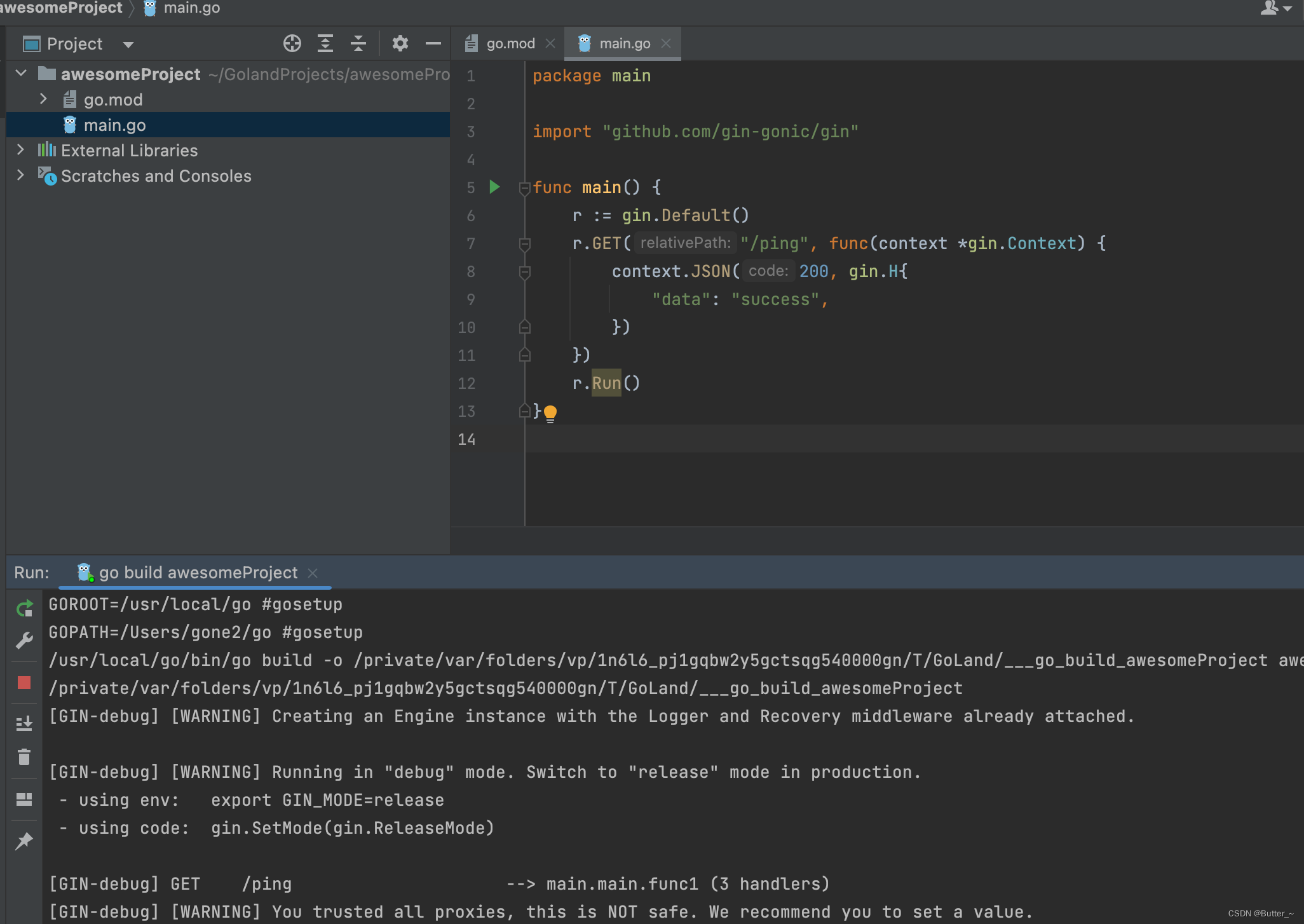Pin the run tab with pin icon
Image resolution: width=1304 pixels, height=924 pixels.
tap(24, 841)
